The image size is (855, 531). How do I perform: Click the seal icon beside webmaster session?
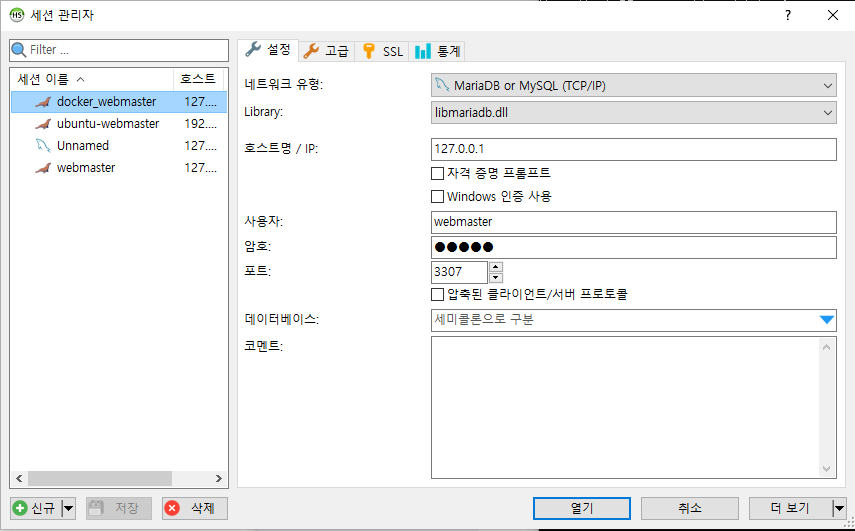(43, 167)
